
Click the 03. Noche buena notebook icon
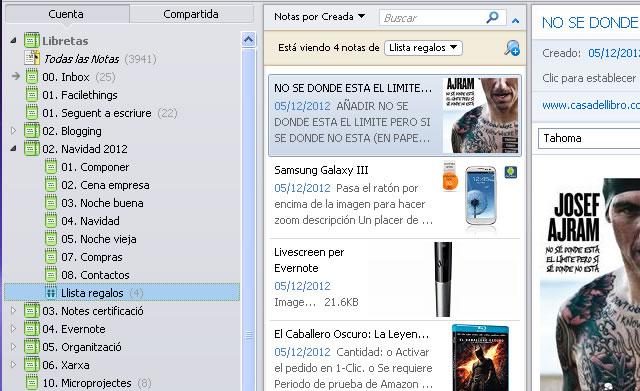51,203
